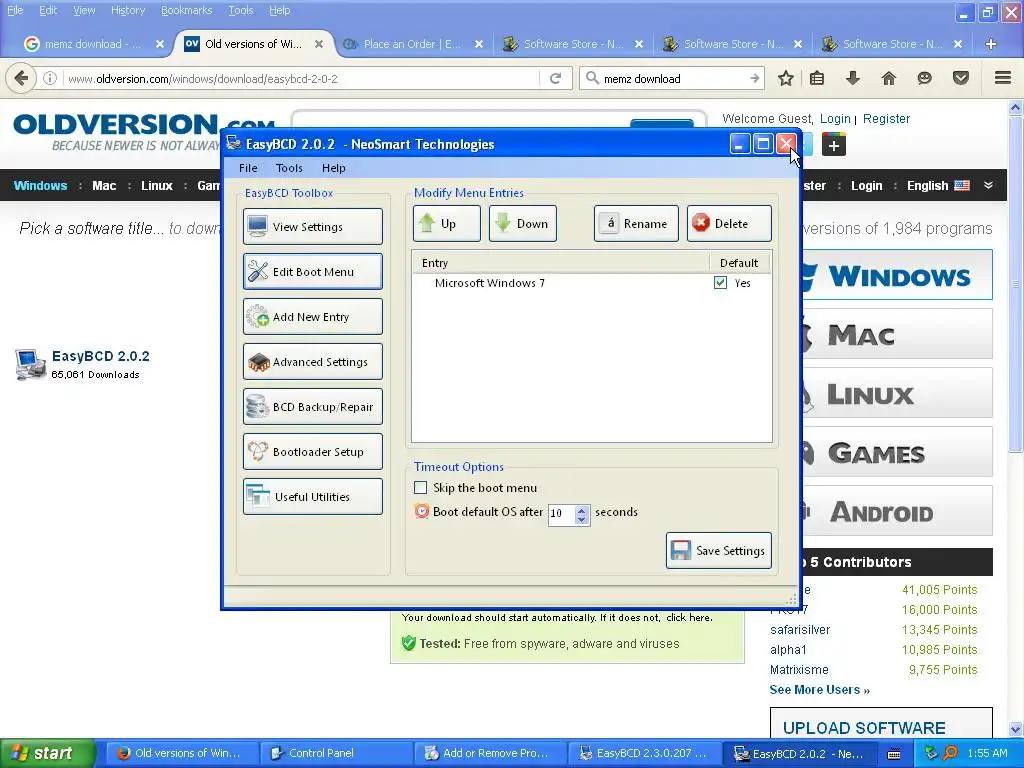Click the Firefox URL address bar
Viewport: 1024px width, 768px height.
[302, 78]
